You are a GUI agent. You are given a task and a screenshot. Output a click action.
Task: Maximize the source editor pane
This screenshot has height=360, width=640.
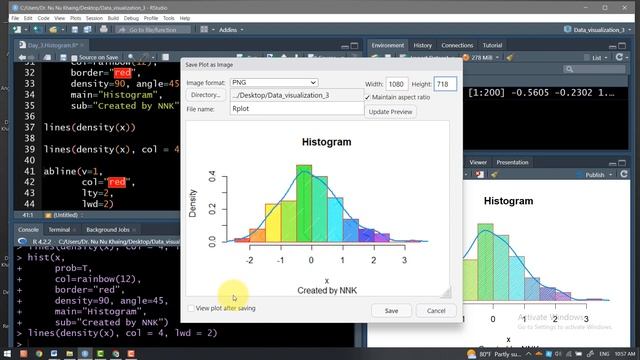(354, 46)
